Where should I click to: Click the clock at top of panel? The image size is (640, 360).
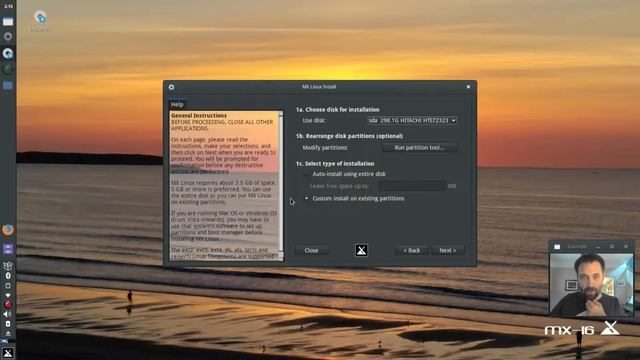pyautogui.click(x=8, y=7)
